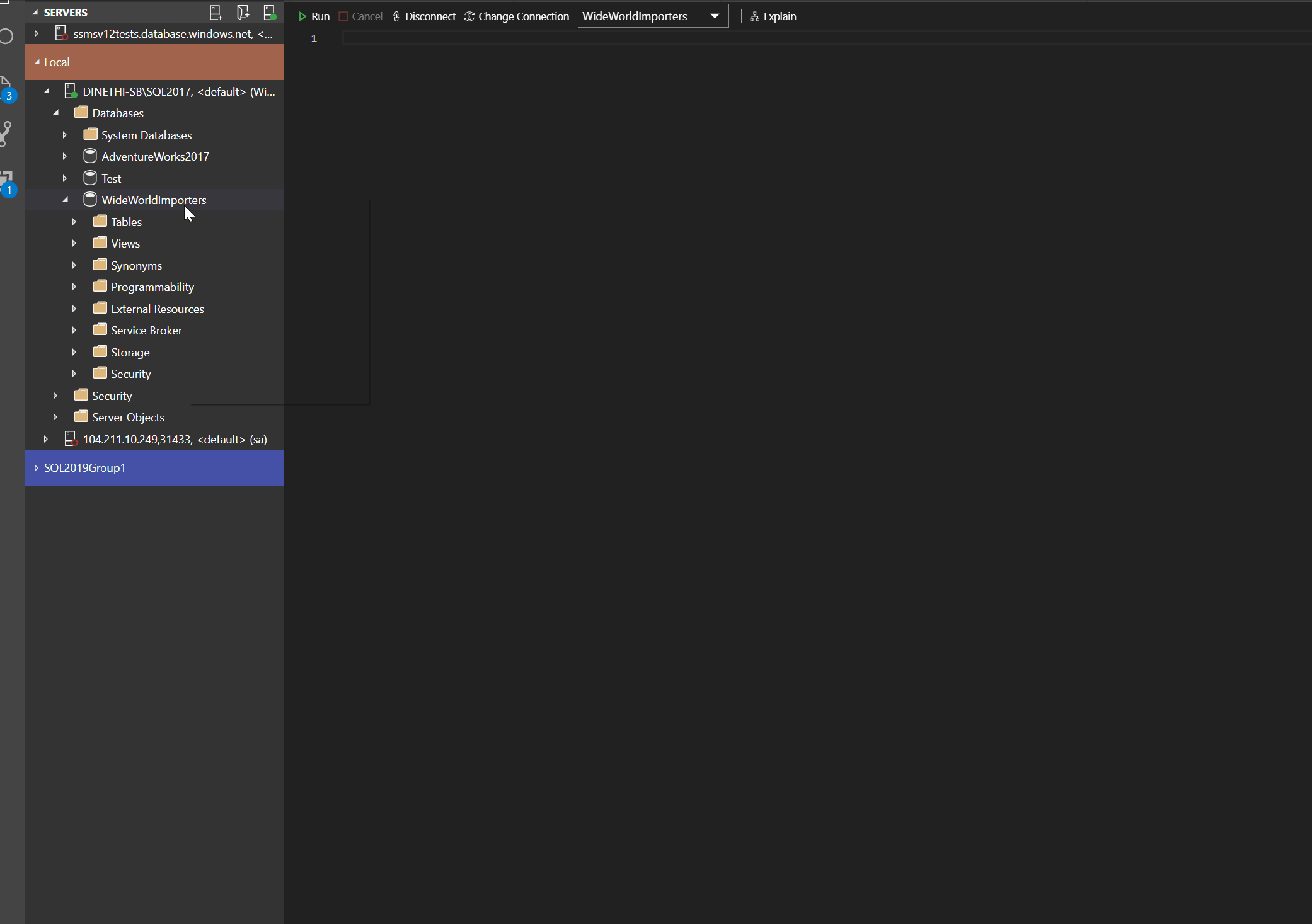Expand the SQL2019Group1 server group

36,467
